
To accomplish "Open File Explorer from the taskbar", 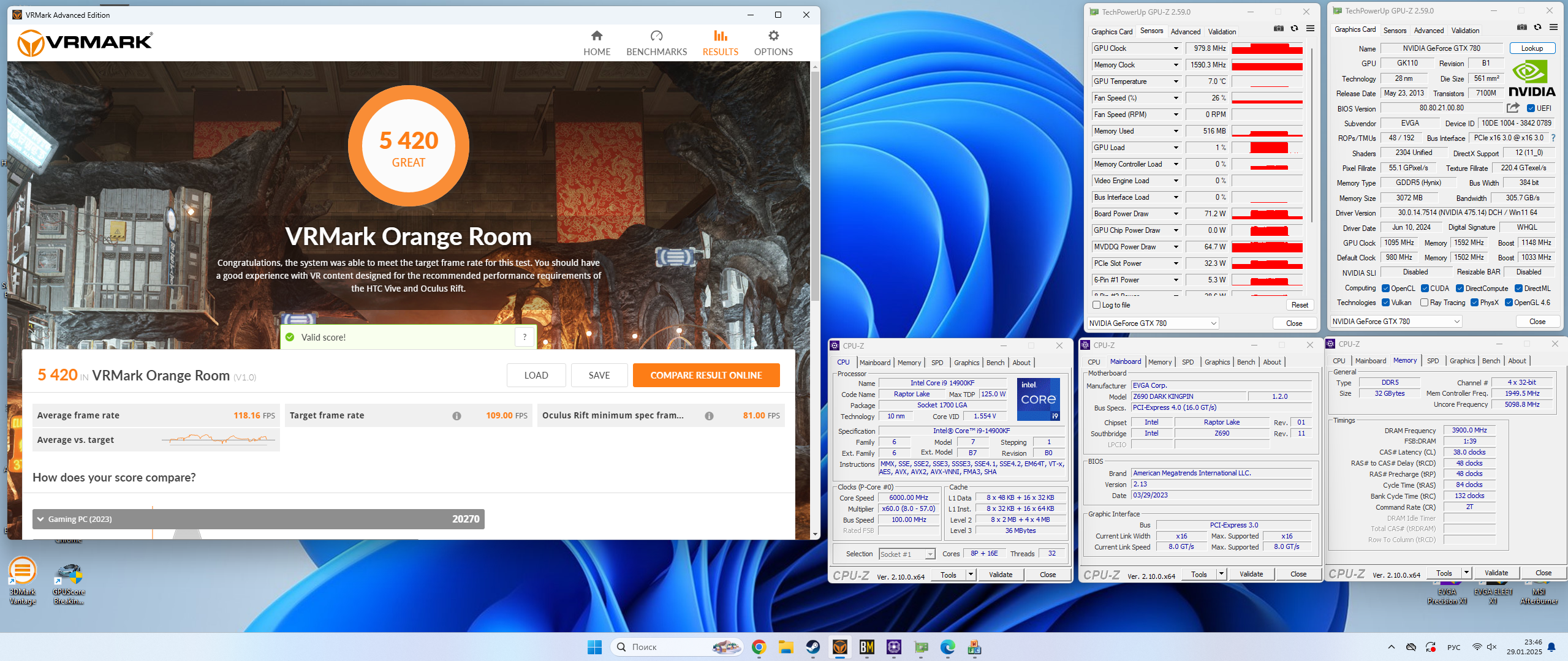I will pos(786,647).
